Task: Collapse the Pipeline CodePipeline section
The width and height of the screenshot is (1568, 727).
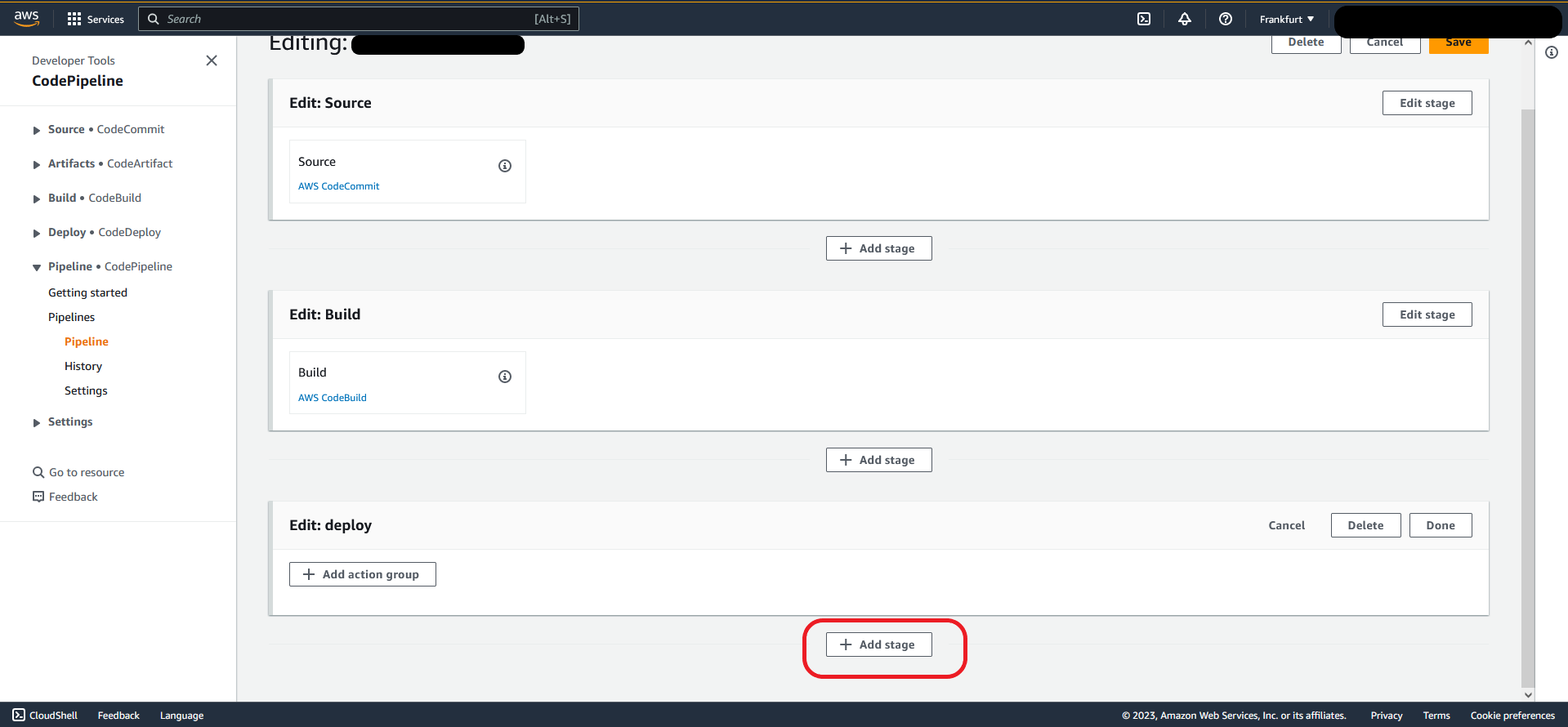Action: pos(37,267)
